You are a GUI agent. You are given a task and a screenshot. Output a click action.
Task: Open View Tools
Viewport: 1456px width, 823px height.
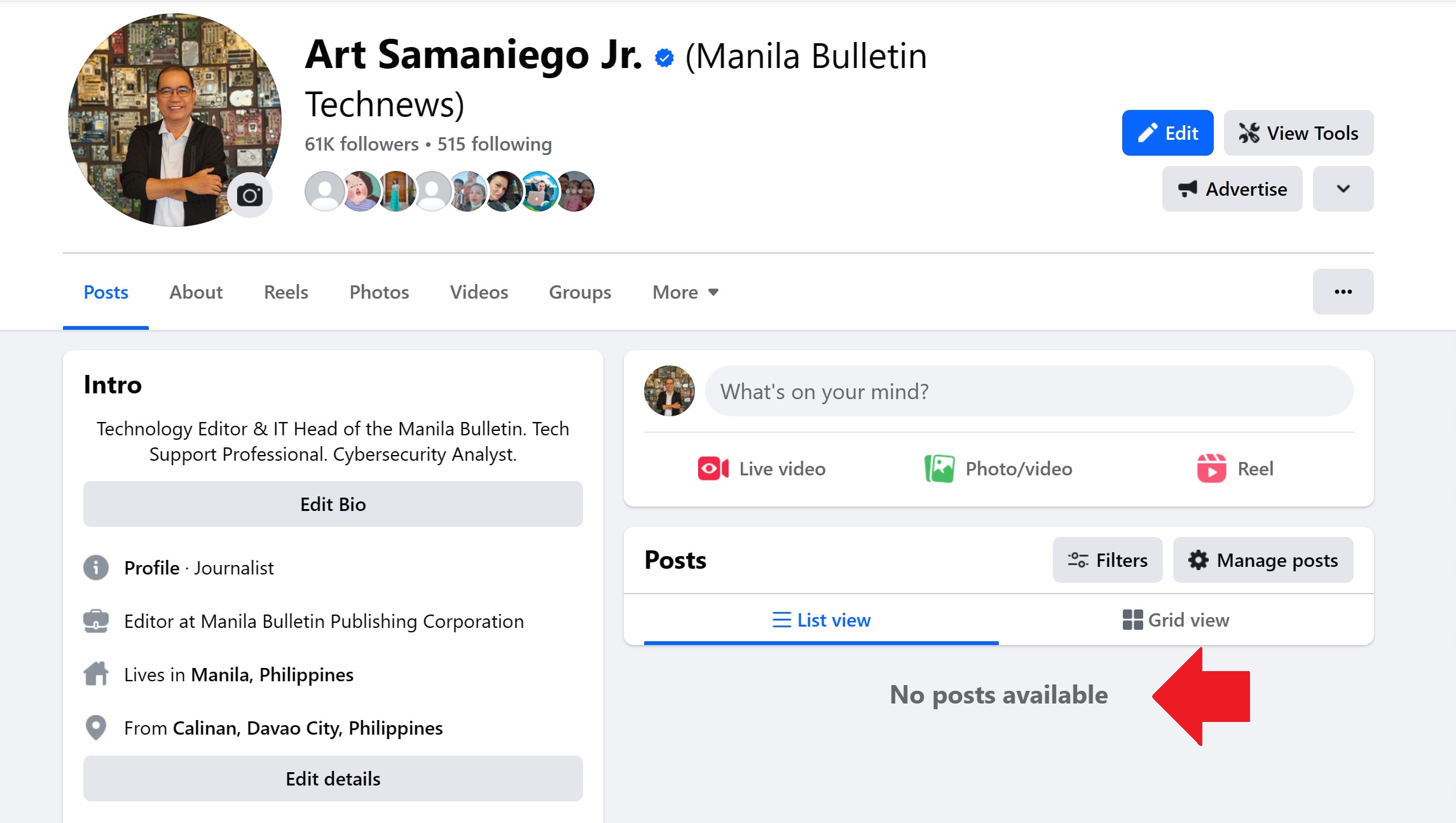(x=1298, y=133)
